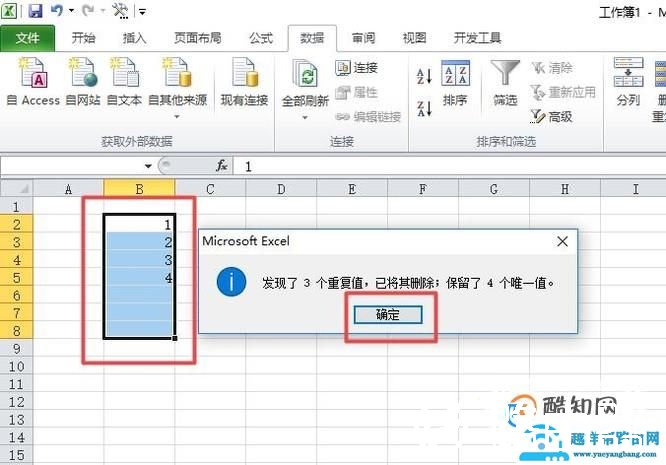This screenshot has height=465, width=666.
Task: Click the tools icon in quick access toolbar
Action: tap(120, 10)
